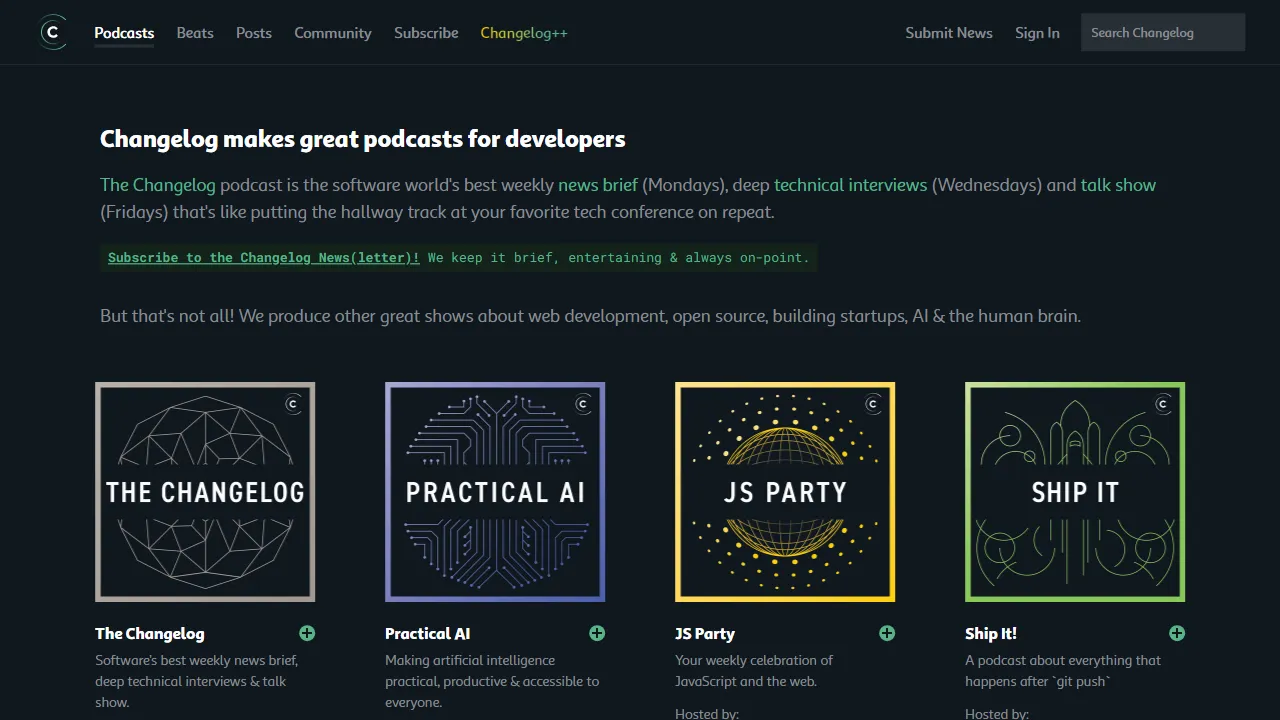Go to Beats in navigation
The width and height of the screenshot is (1280, 720).
(x=195, y=33)
